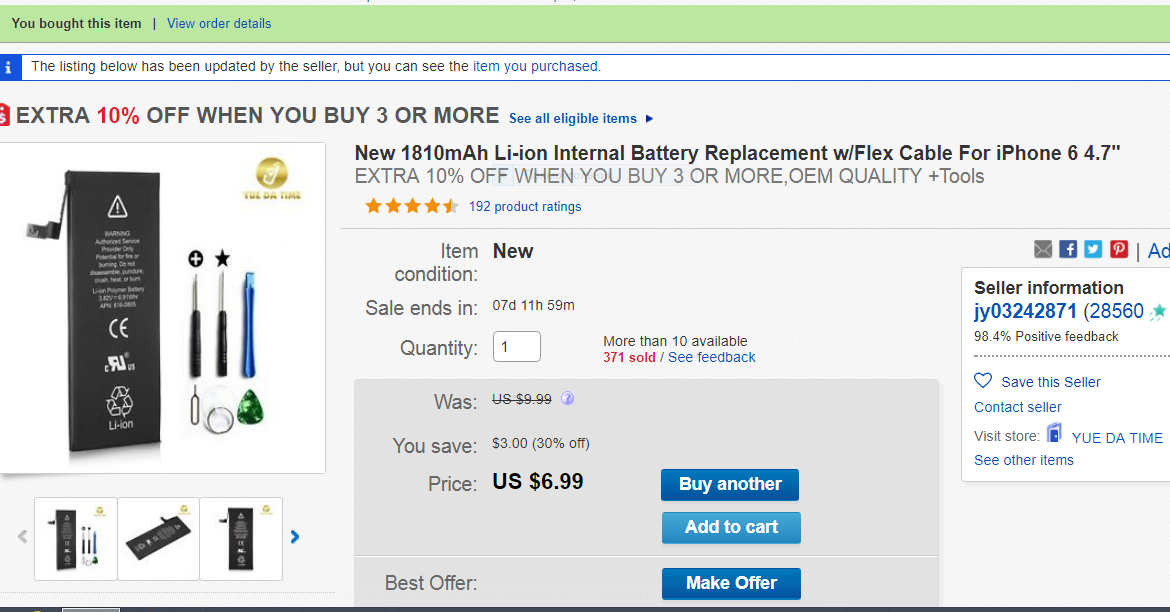Image resolution: width=1170 pixels, height=612 pixels.
Task: Click the help icon beside the was price
Action: click(567, 398)
